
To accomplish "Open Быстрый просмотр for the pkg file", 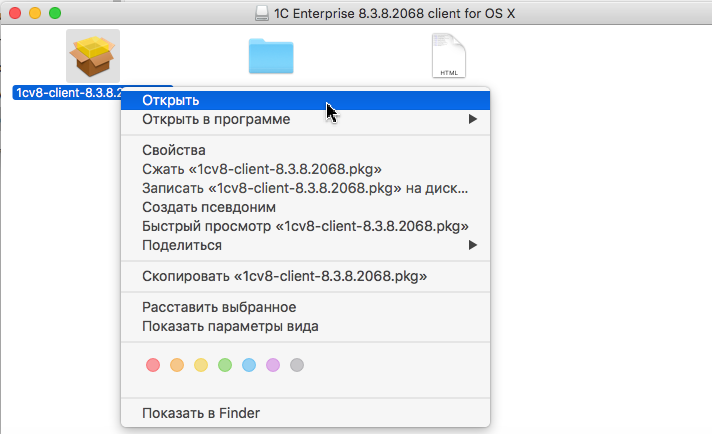I will pos(305,226).
